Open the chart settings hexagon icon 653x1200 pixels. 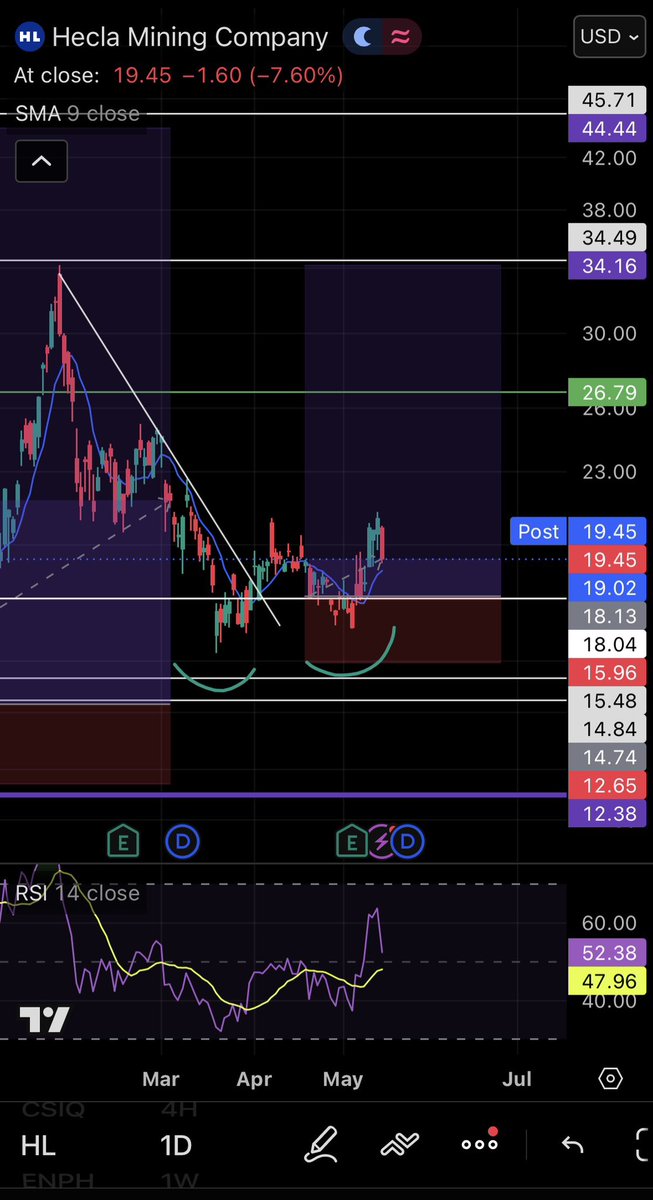[610, 1079]
